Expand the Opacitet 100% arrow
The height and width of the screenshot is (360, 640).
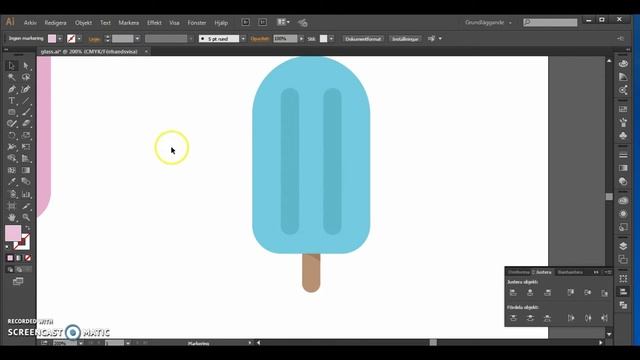click(x=301, y=39)
